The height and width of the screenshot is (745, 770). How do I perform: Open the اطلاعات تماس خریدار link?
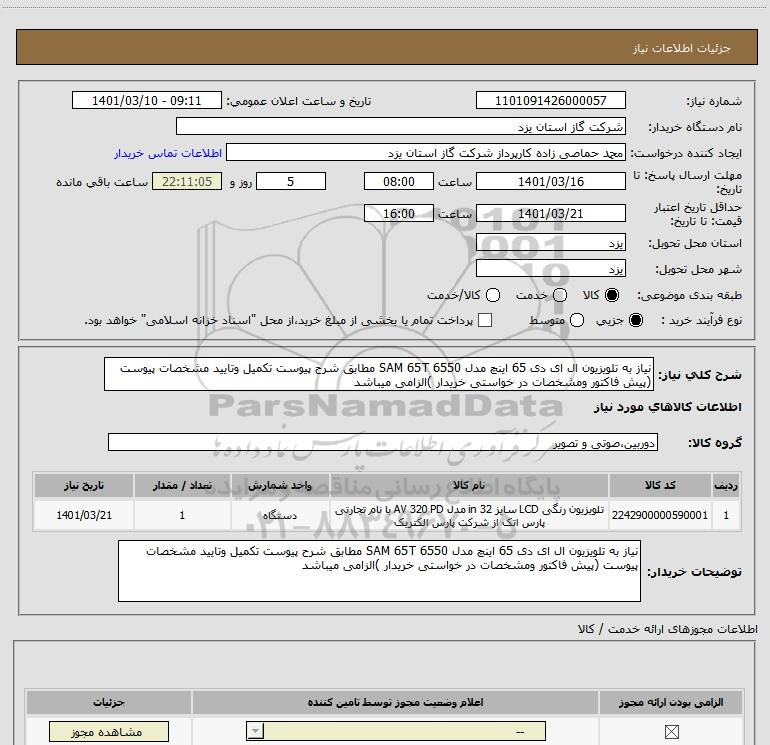coord(168,153)
